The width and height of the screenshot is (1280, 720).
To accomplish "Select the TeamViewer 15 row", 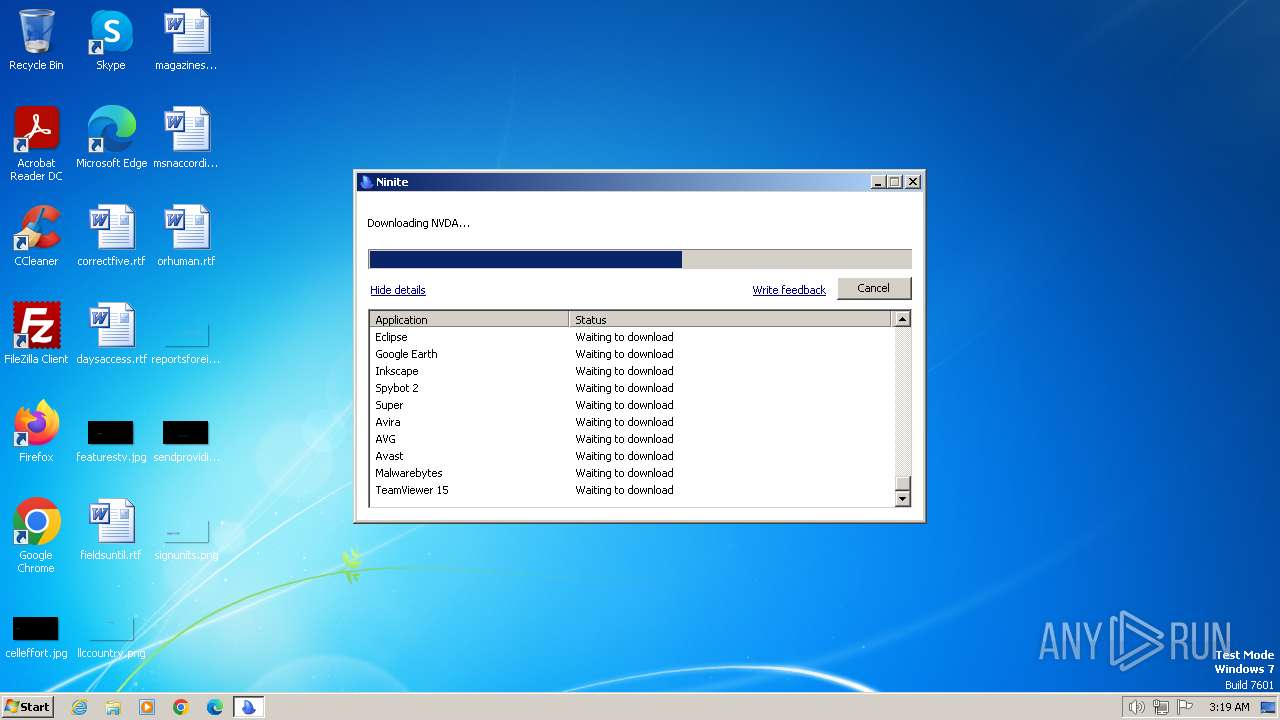I will point(631,490).
